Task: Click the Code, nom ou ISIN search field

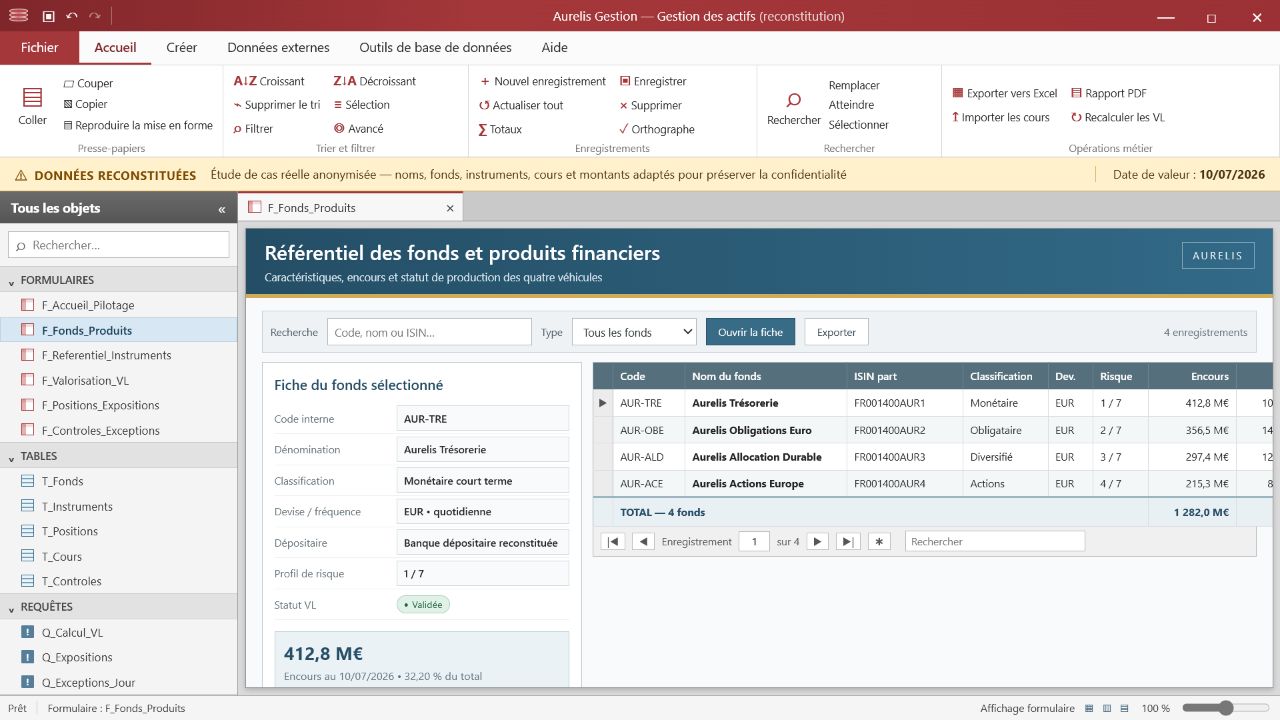Action: 429,332
